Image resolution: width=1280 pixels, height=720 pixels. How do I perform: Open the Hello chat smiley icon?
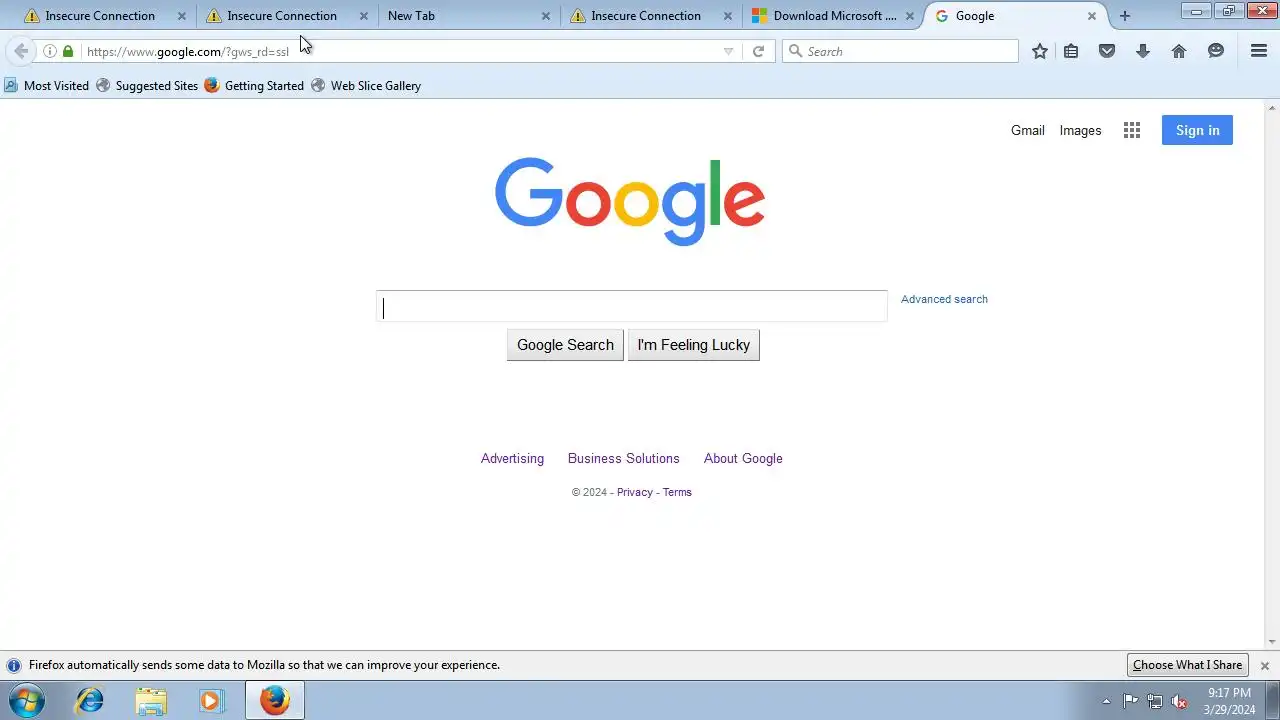1216,51
